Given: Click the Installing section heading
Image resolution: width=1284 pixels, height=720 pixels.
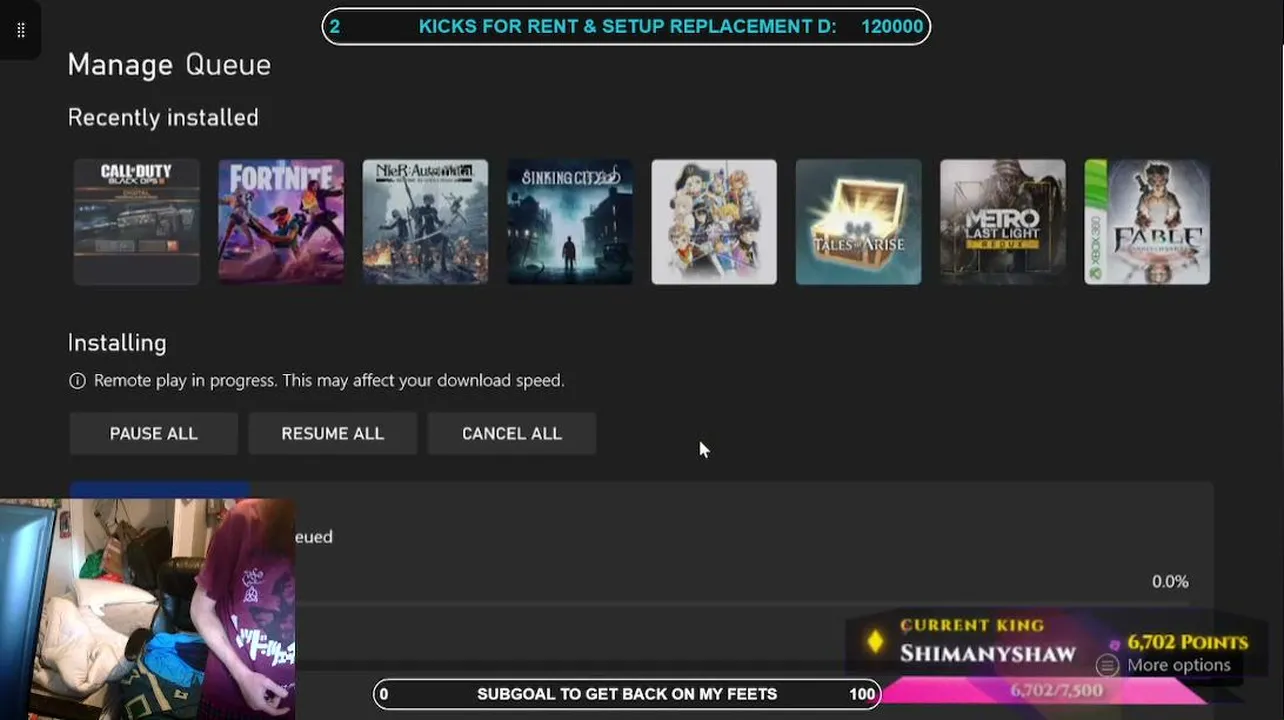Looking at the screenshot, I should point(117,343).
